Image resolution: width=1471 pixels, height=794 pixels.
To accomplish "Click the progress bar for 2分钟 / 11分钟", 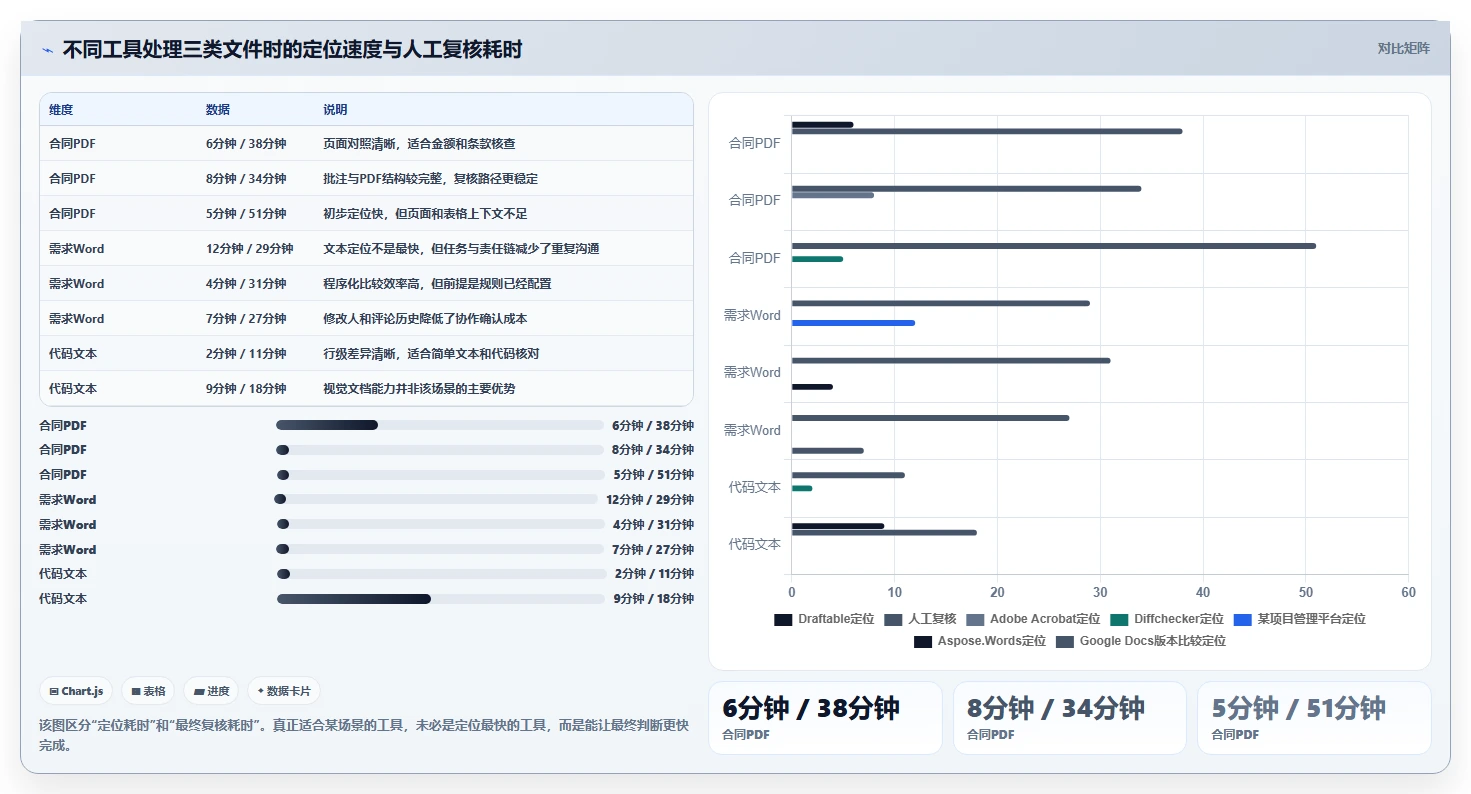I will (x=441, y=574).
